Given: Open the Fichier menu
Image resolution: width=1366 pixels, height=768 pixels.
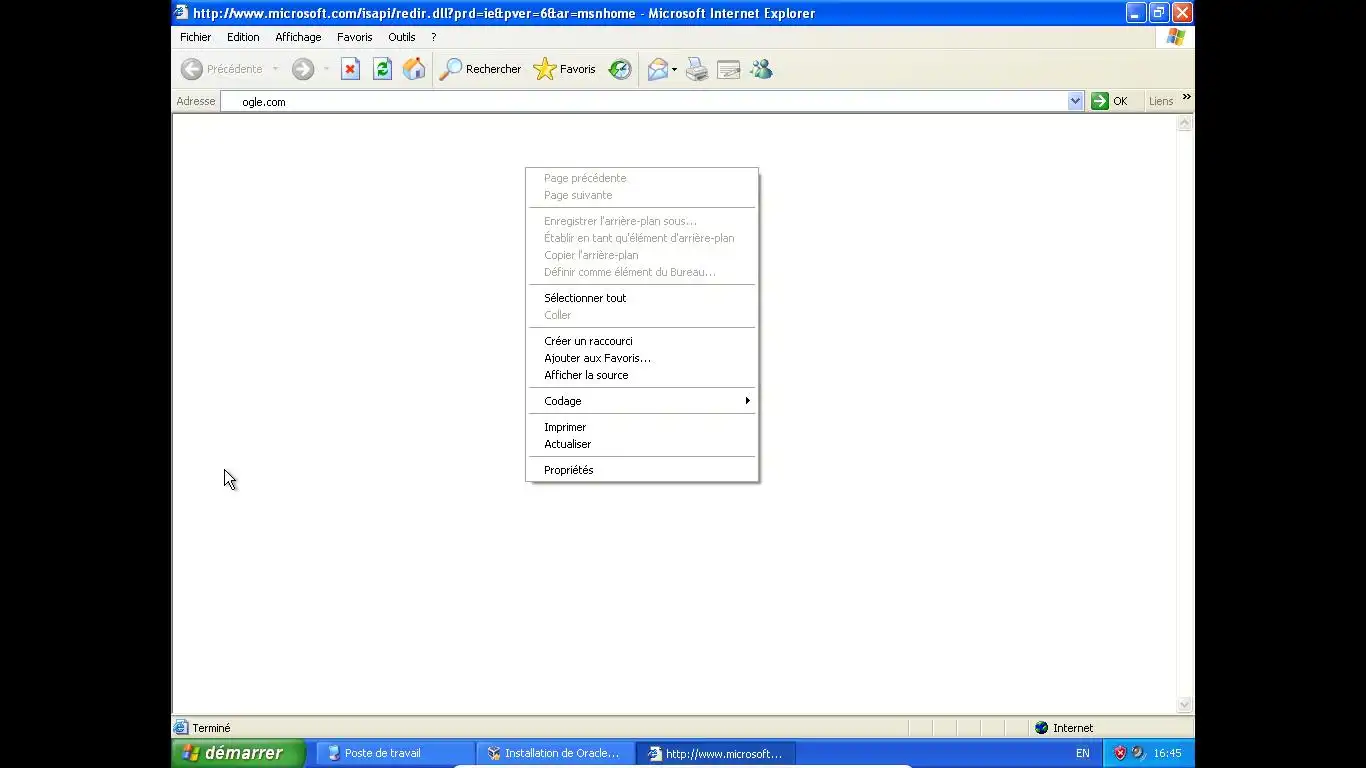Looking at the screenshot, I should (195, 37).
